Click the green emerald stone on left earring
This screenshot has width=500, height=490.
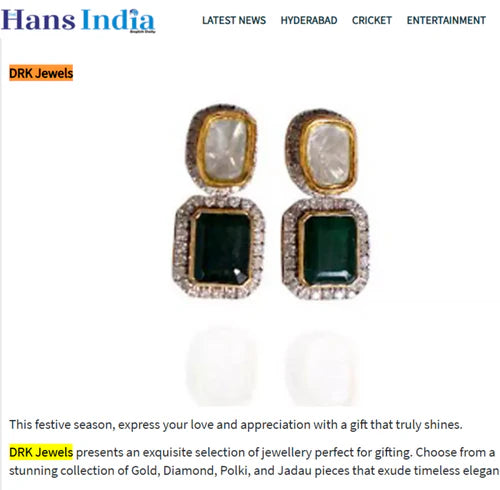click(222, 249)
